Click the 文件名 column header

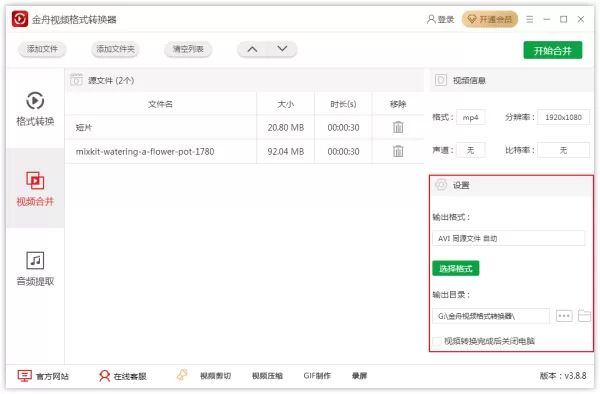(160, 104)
